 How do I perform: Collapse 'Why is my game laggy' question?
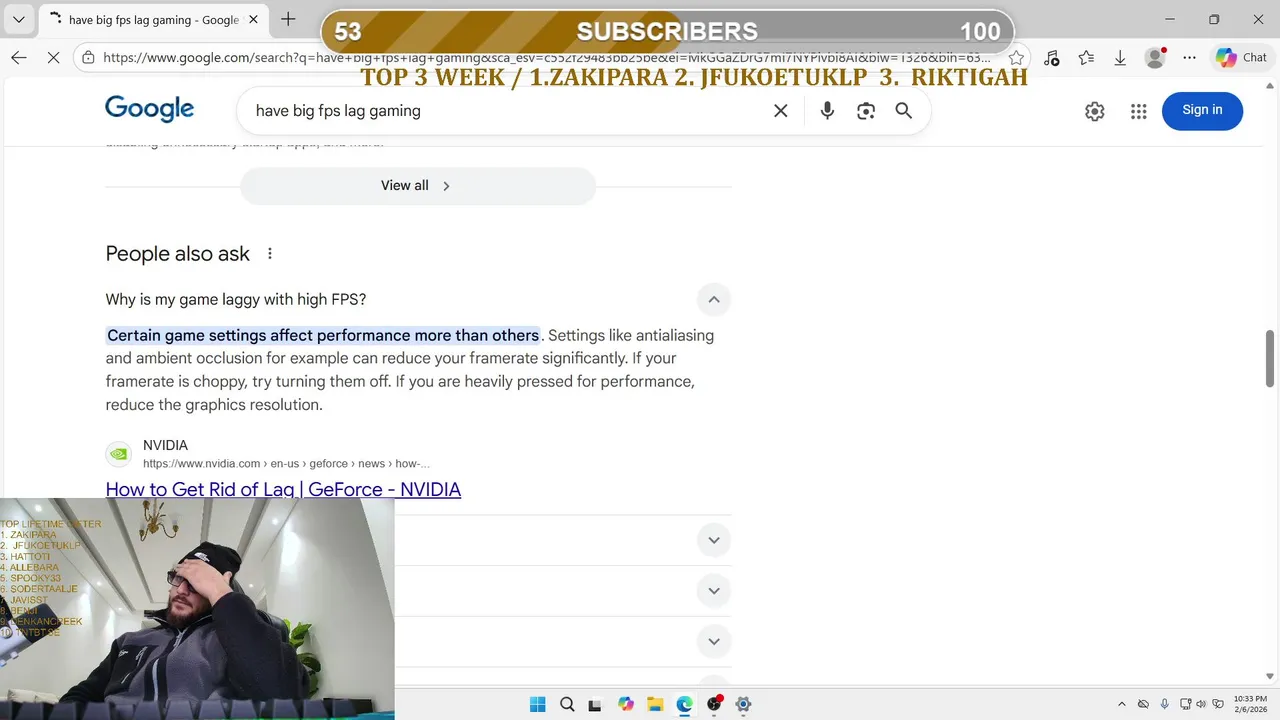[x=714, y=299]
